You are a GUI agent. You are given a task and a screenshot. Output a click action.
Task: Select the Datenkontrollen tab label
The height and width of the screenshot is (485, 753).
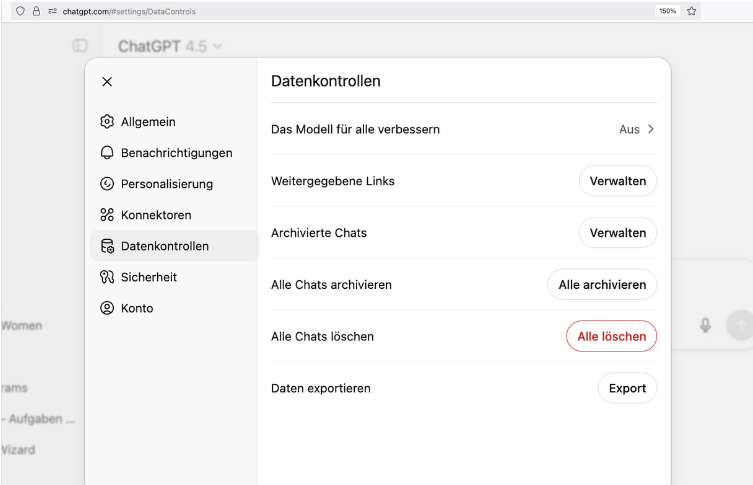pos(165,246)
